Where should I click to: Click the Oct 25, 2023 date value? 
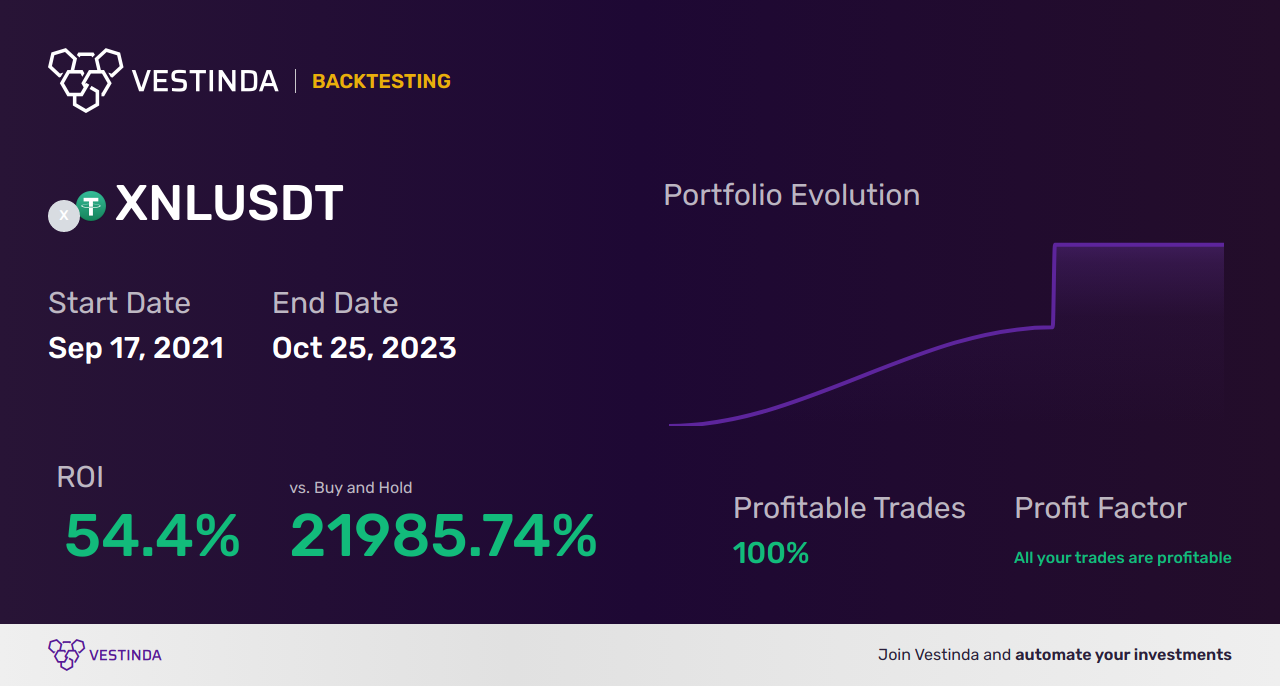click(364, 348)
